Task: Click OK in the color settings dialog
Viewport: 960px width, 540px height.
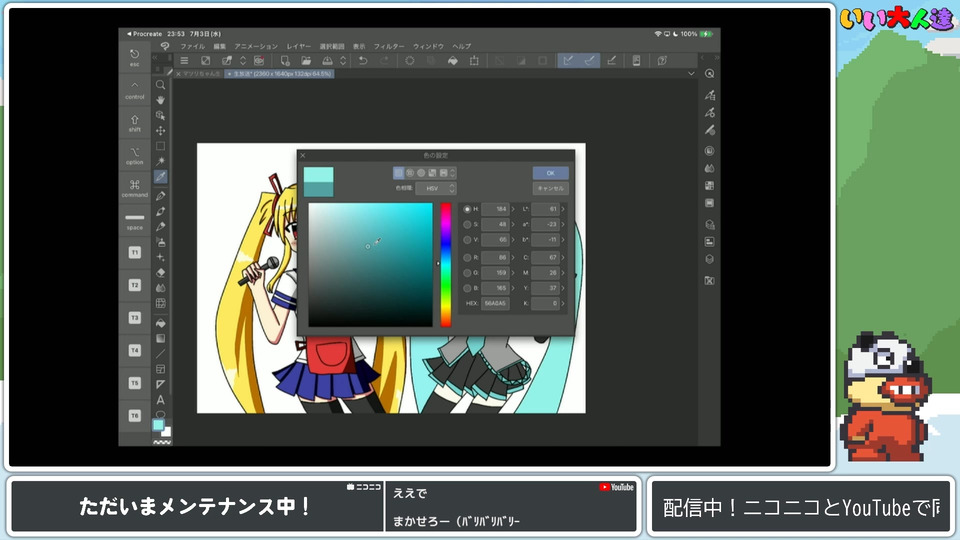Action: 550,173
